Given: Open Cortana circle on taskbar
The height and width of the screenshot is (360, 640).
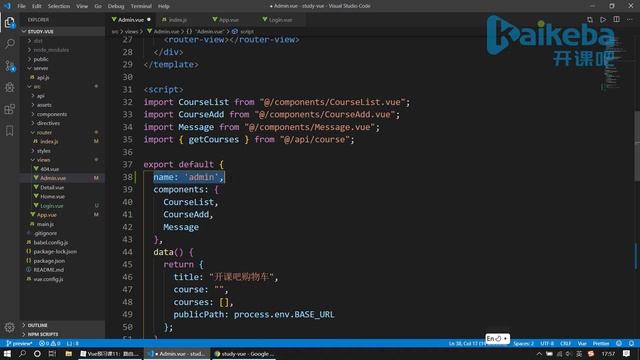Looking at the screenshot, I should 37,354.
